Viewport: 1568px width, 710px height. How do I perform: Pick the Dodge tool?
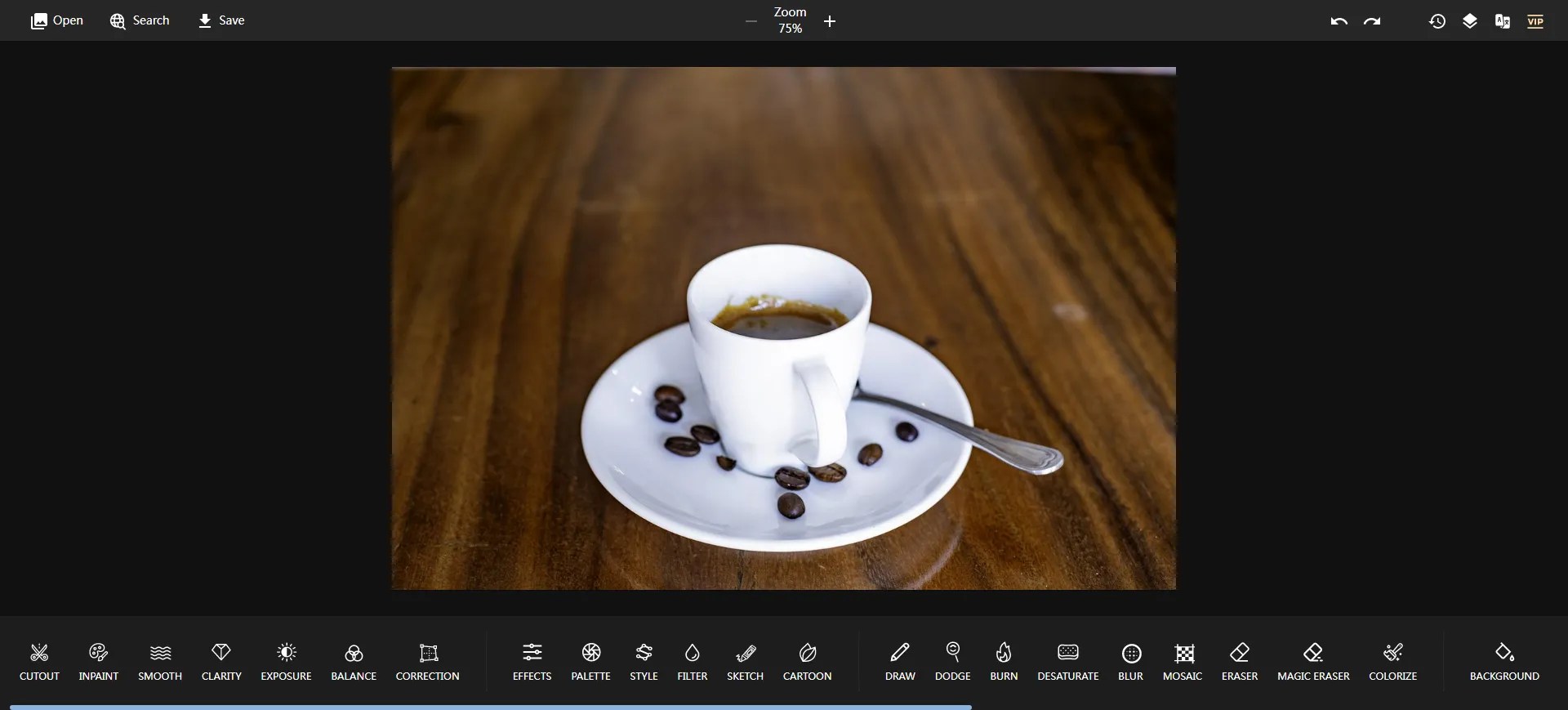pyautogui.click(x=953, y=662)
